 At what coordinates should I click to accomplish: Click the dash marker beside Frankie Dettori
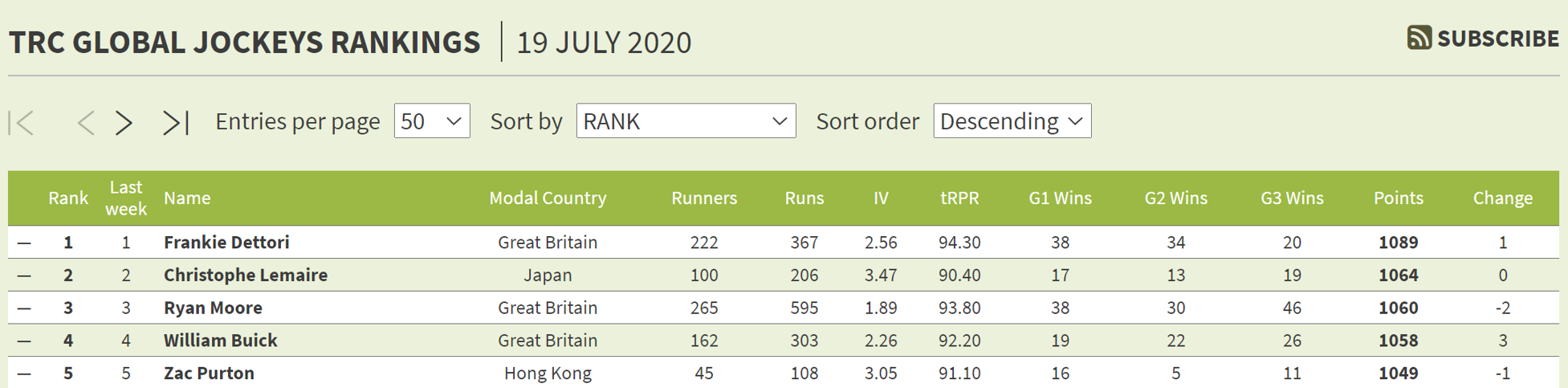(24, 243)
